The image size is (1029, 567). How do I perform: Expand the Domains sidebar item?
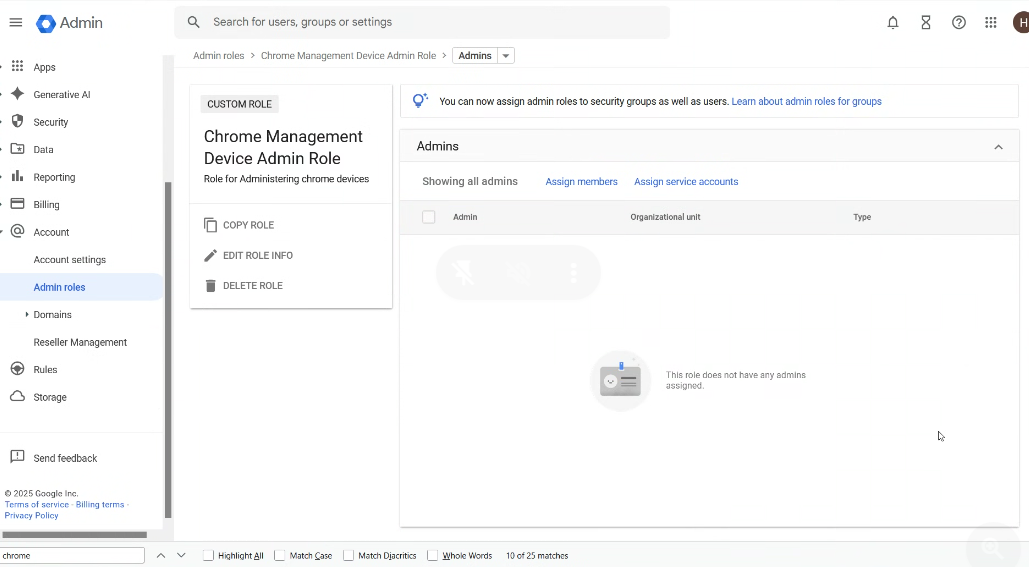(26, 315)
